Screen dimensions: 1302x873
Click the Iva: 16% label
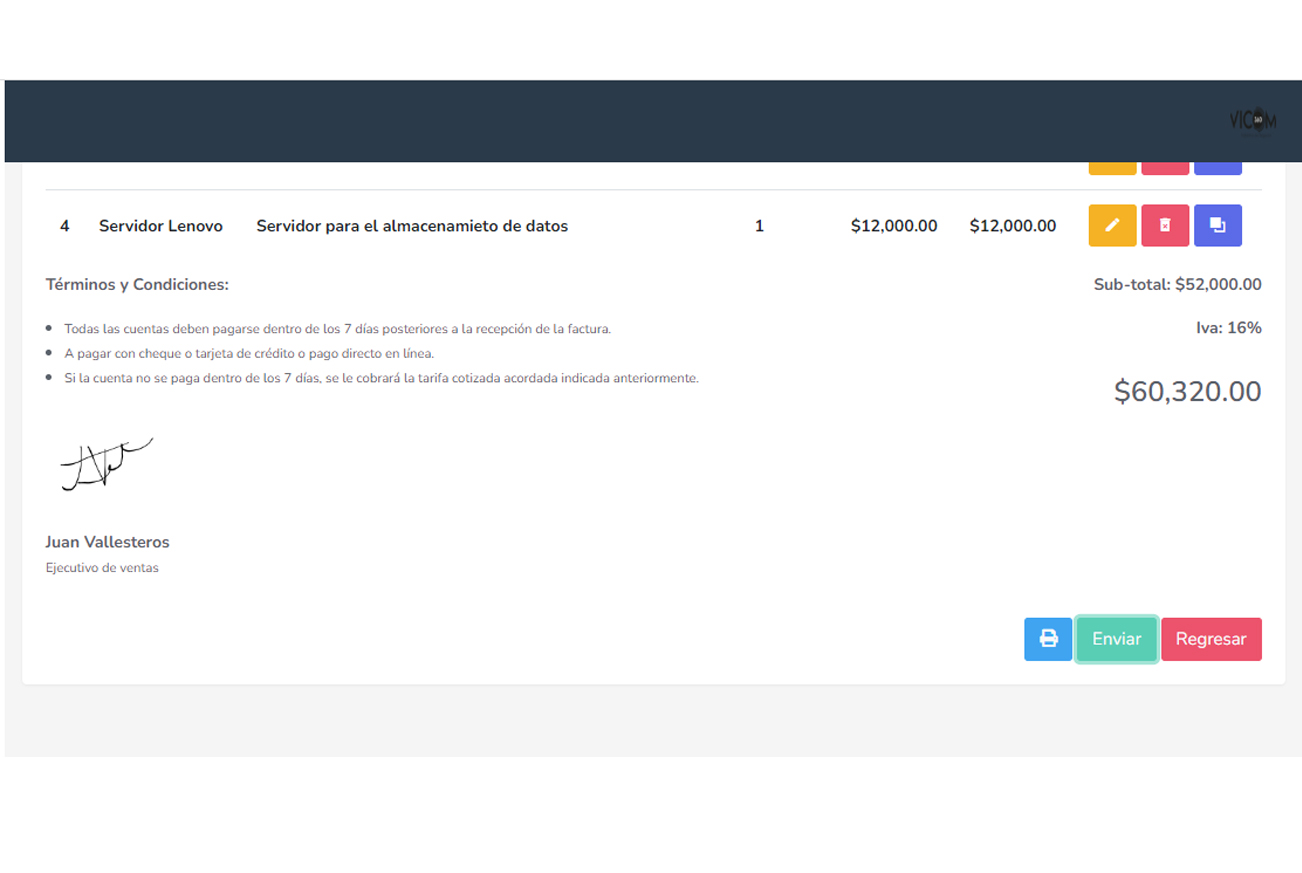[x=1228, y=328]
